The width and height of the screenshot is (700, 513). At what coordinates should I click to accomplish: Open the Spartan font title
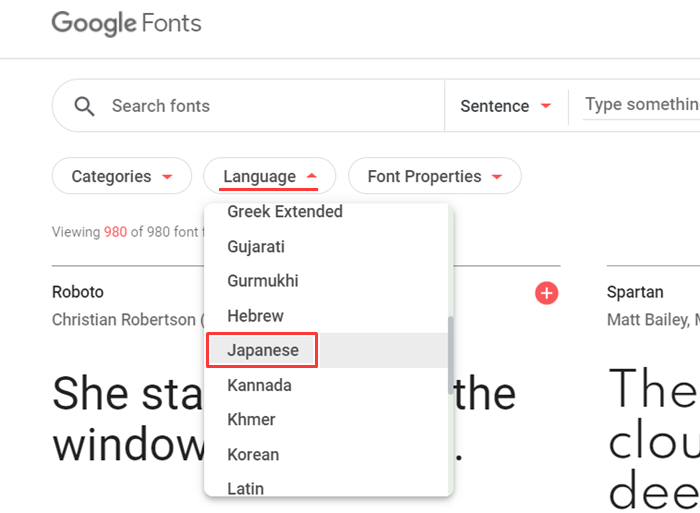635,292
